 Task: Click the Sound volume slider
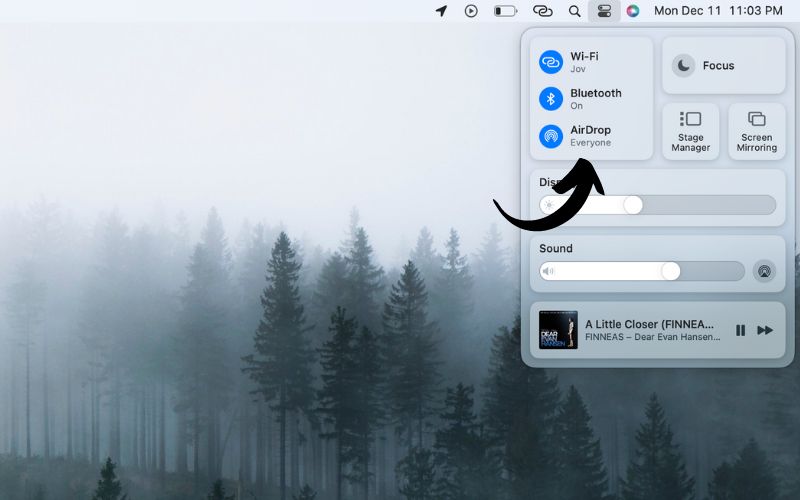tap(642, 271)
